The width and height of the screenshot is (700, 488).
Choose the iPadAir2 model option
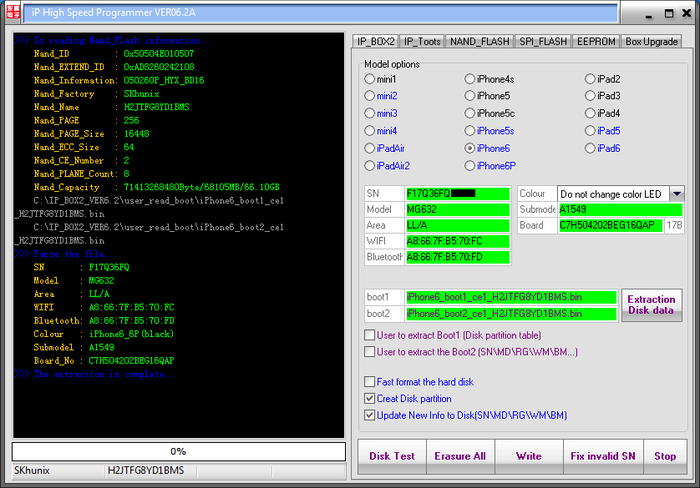click(370, 165)
